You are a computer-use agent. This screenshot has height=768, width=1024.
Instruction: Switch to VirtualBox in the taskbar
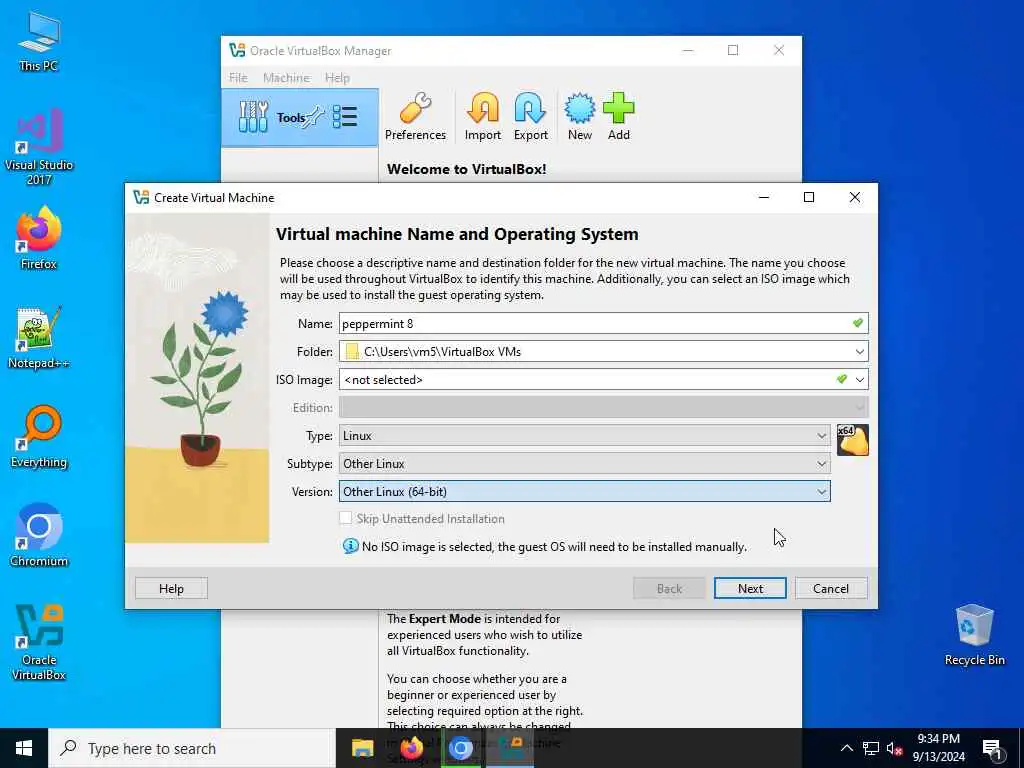[510, 748]
